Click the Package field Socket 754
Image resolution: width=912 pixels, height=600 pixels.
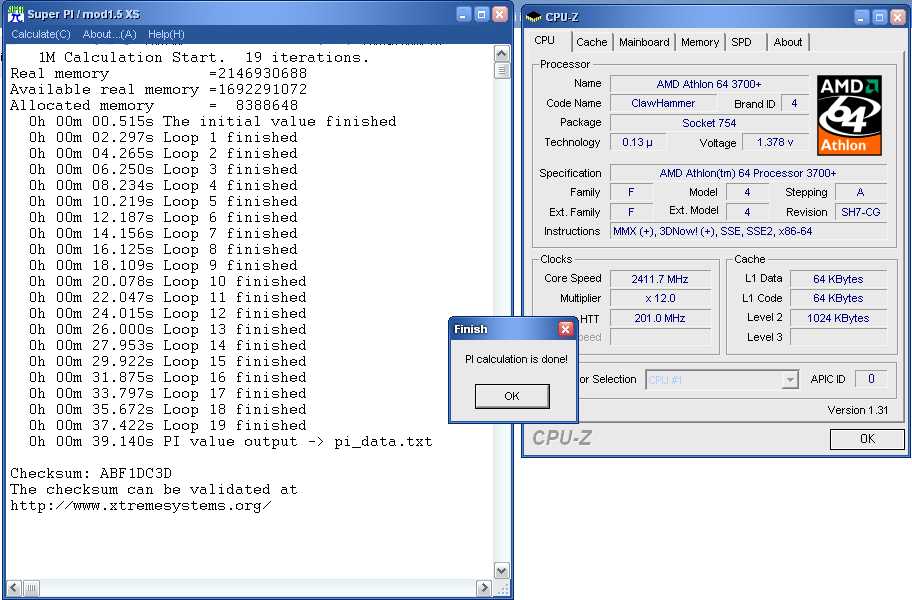pos(709,123)
